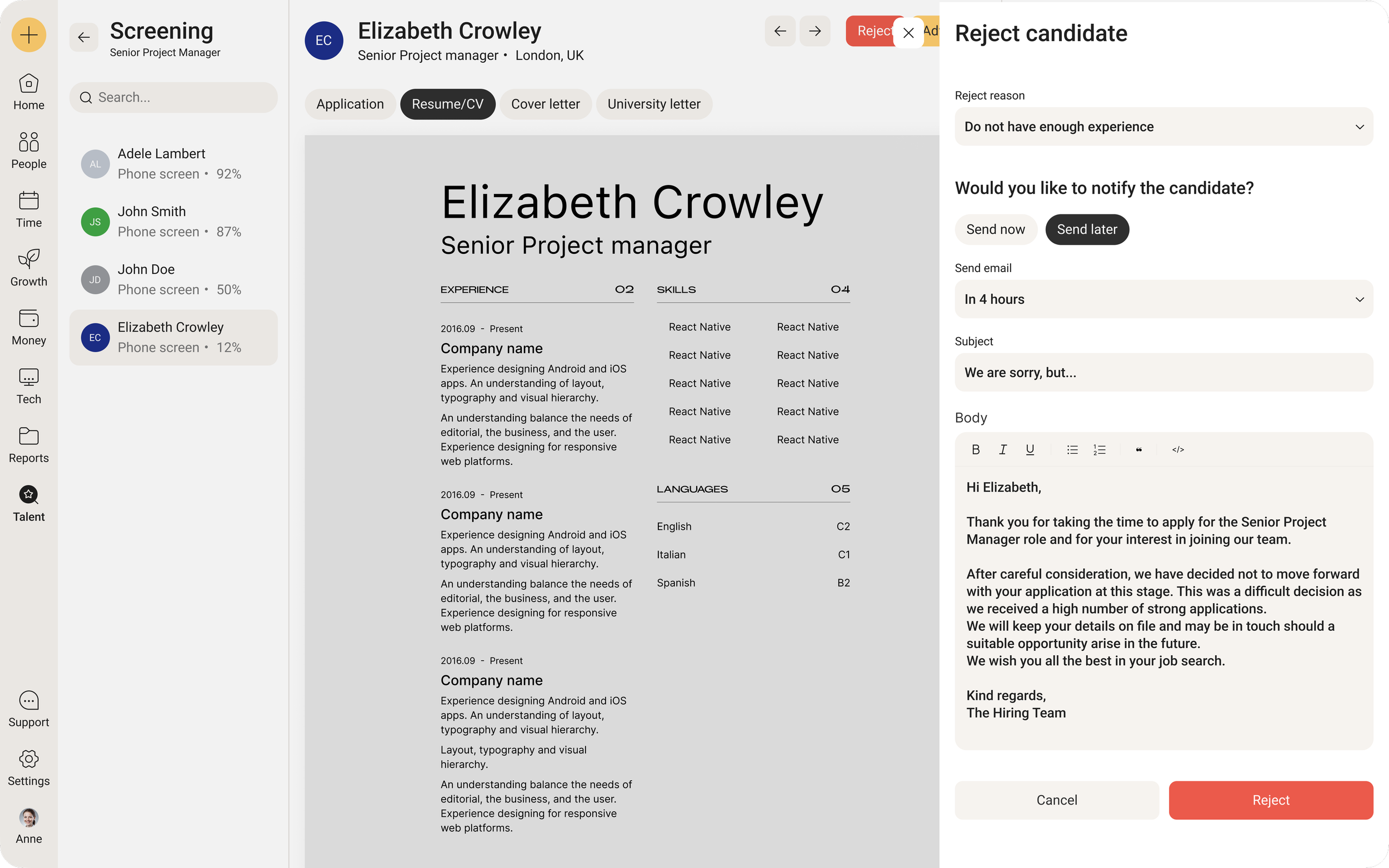Apply italic formatting in body editor

(1002, 449)
